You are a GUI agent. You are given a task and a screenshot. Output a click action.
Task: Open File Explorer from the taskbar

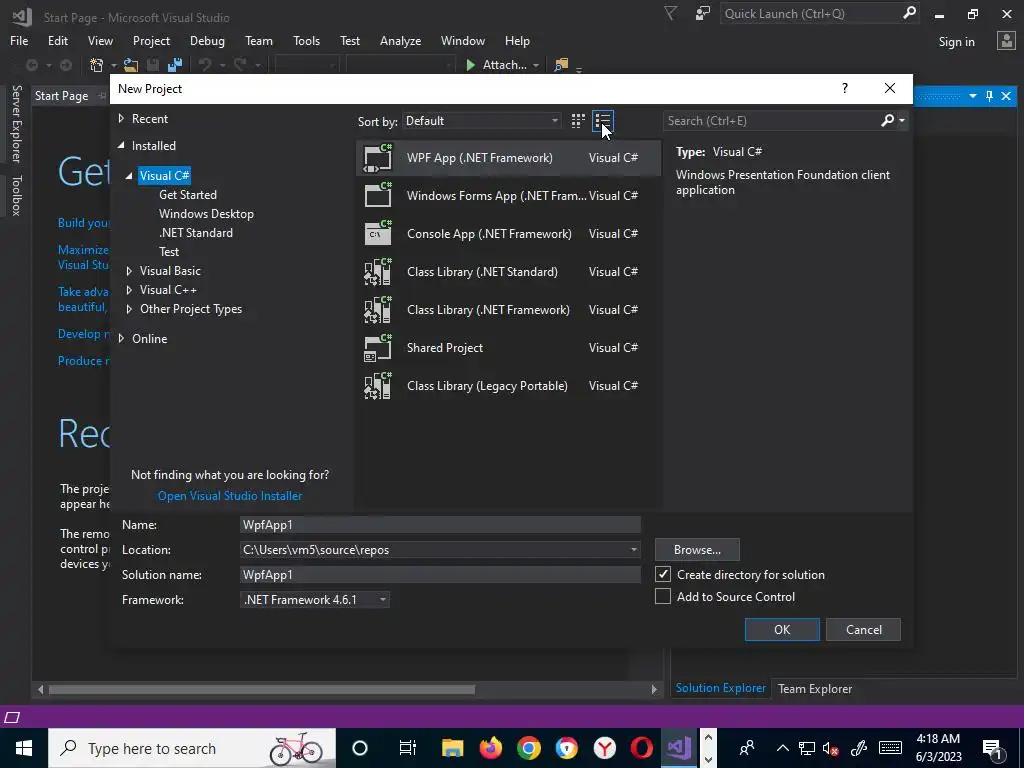point(452,748)
